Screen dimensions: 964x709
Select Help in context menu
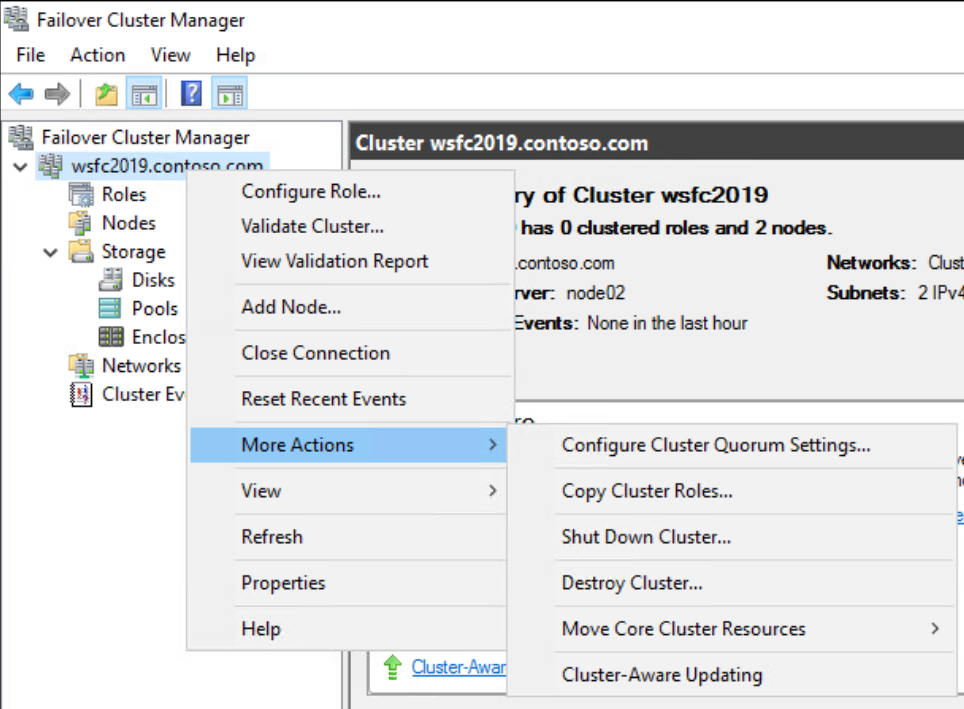coord(349,629)
